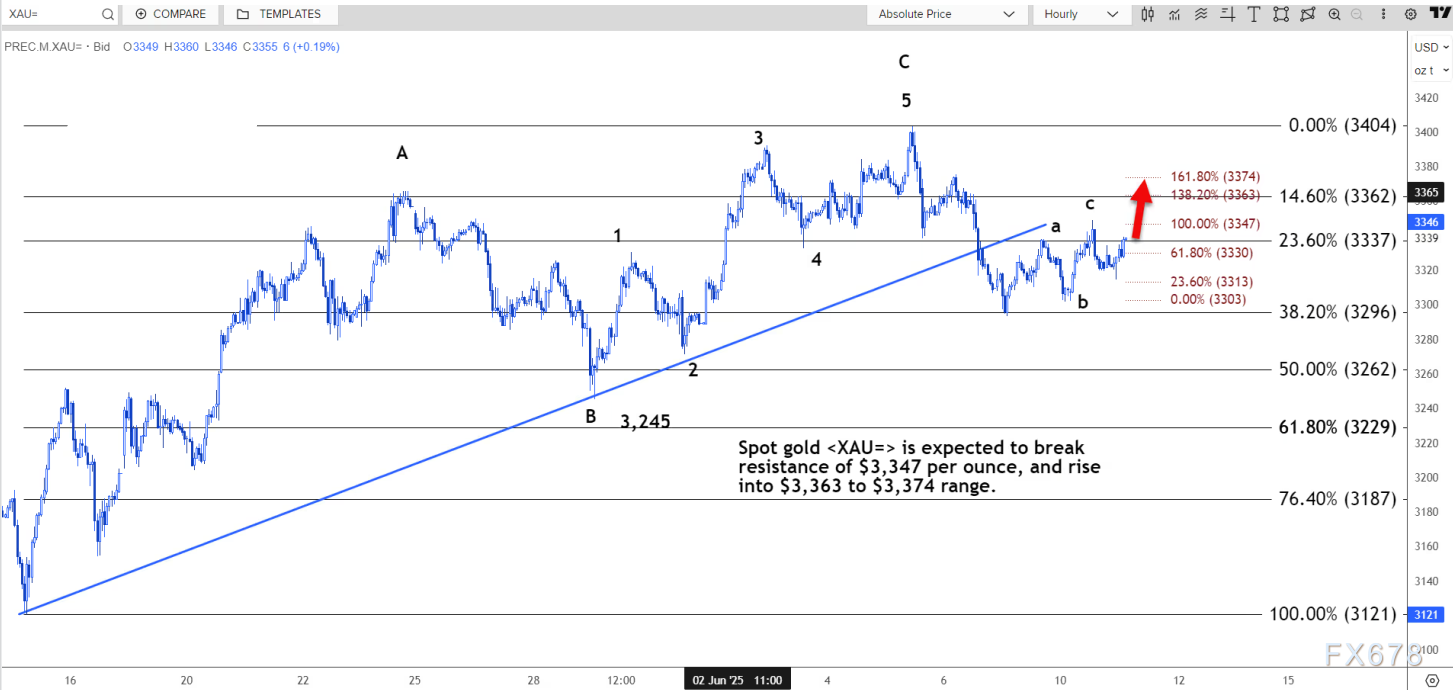Click the COMPARE button

(x=170, y=14)
